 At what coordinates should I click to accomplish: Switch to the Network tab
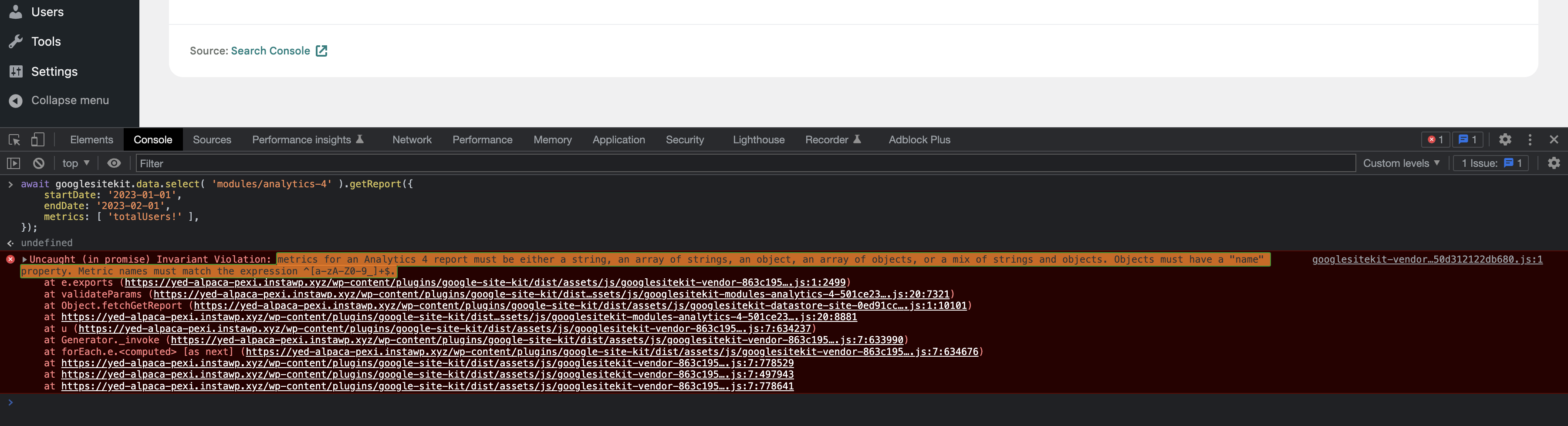click(x=412, y=139)
